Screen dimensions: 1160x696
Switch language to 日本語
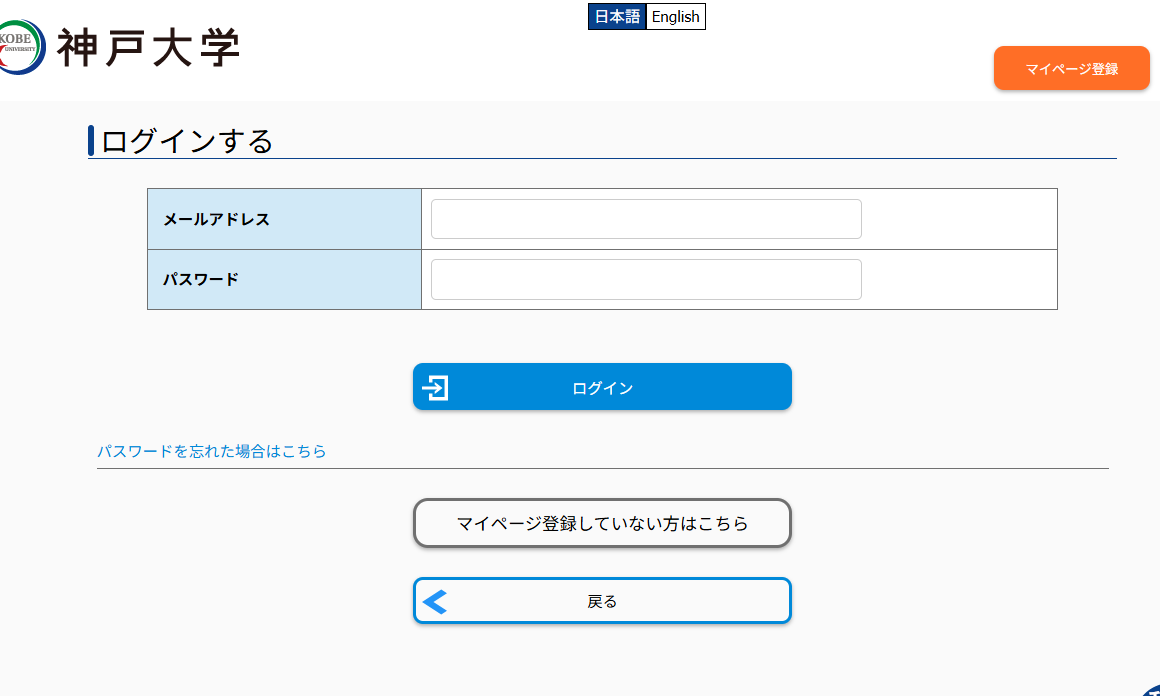(x=617, y=17)
